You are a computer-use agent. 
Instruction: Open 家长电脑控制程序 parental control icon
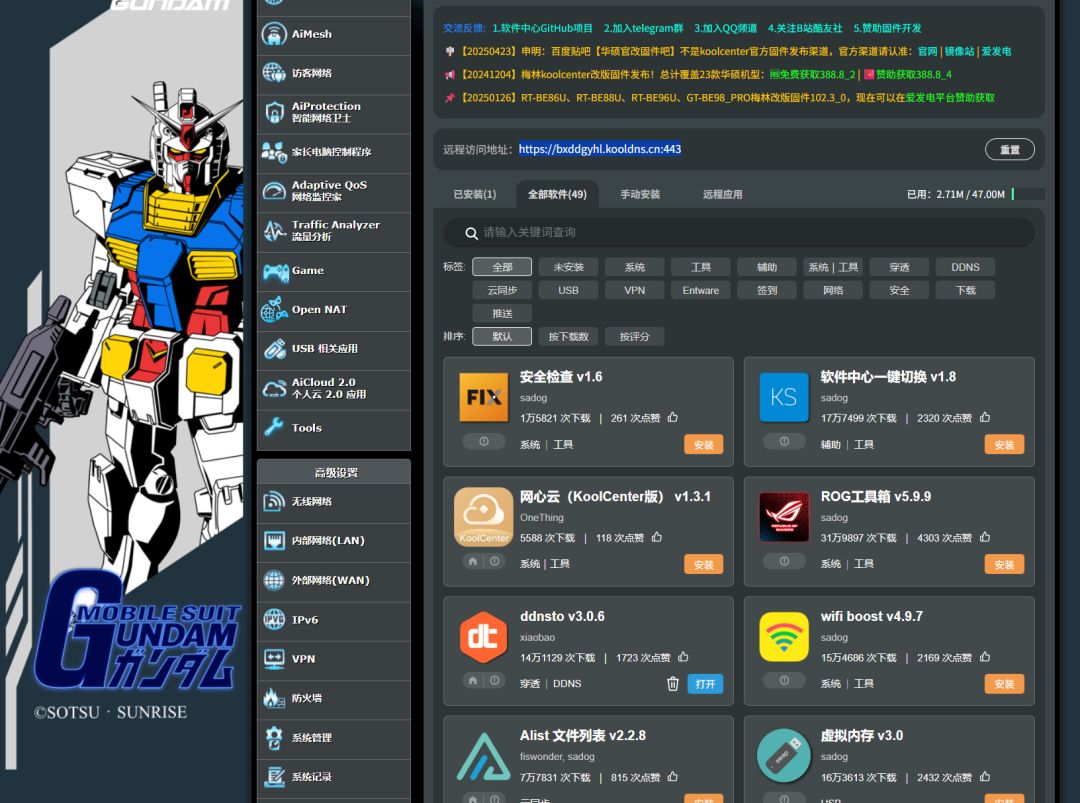274,152
